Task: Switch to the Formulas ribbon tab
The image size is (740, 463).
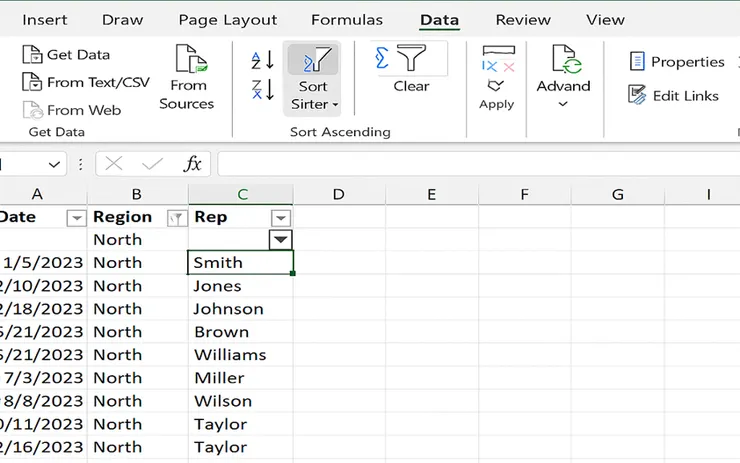Action: coord(346,20)
